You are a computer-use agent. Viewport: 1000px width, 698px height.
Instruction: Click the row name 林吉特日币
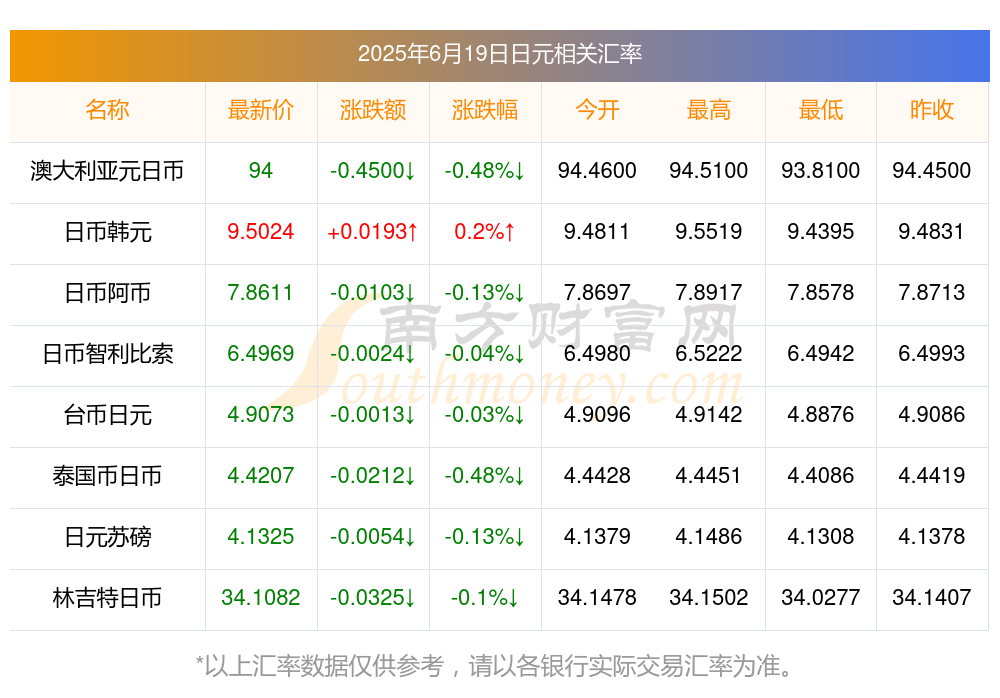[x=107, y=598]
